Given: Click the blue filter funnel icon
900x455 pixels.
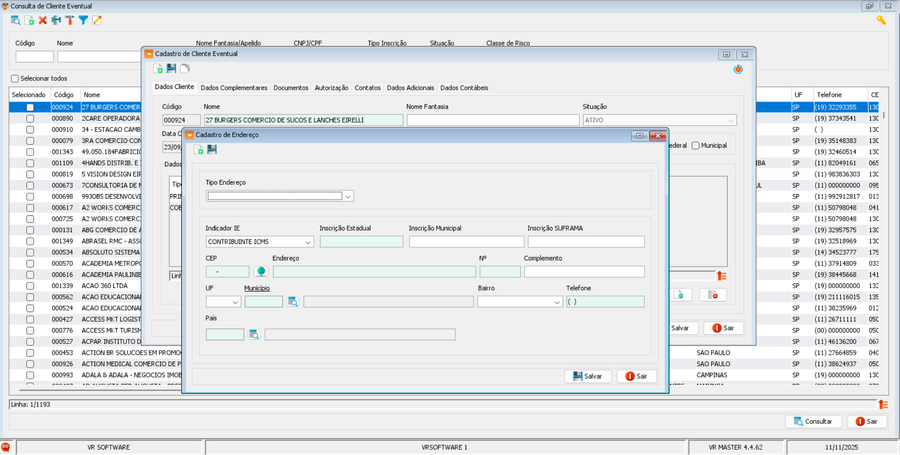Looking at the screenshot, I should [83, 20].
